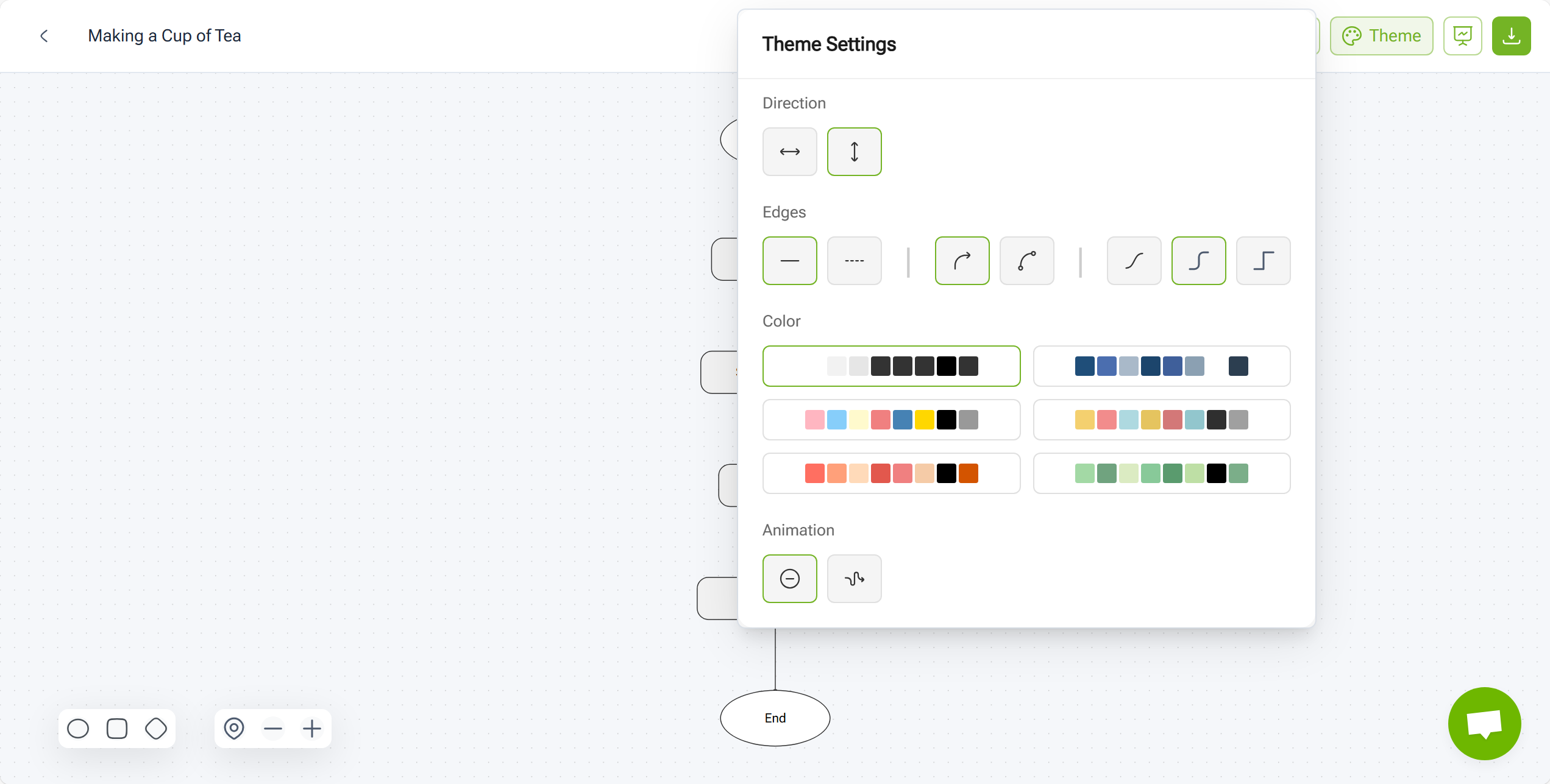
Task: Select the blue color palette
Action: [x=1161, y=366]
